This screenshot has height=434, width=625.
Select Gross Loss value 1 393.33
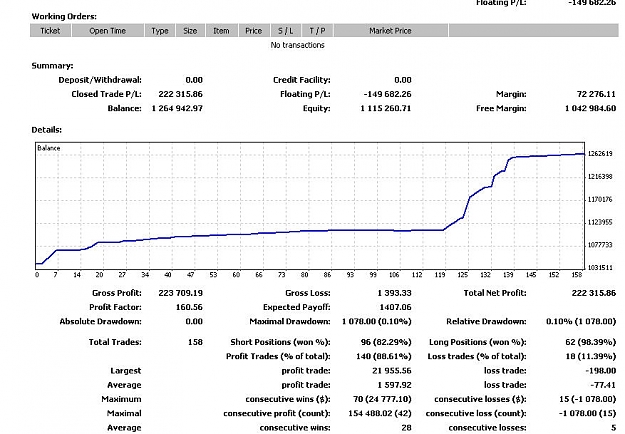coord(395,293)
